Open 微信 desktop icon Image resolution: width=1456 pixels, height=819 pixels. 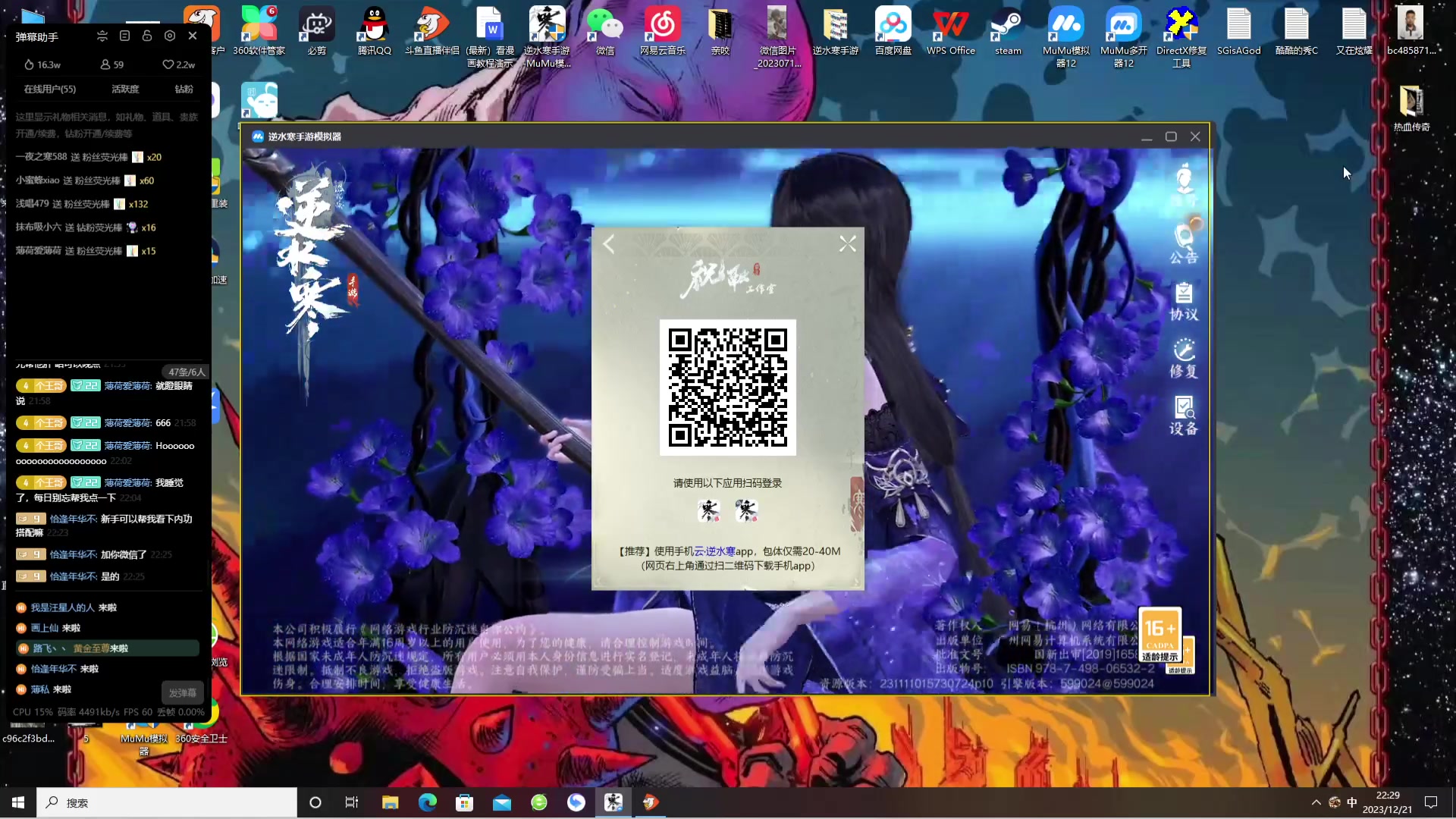pyautogui.click(x=604, y=31)
